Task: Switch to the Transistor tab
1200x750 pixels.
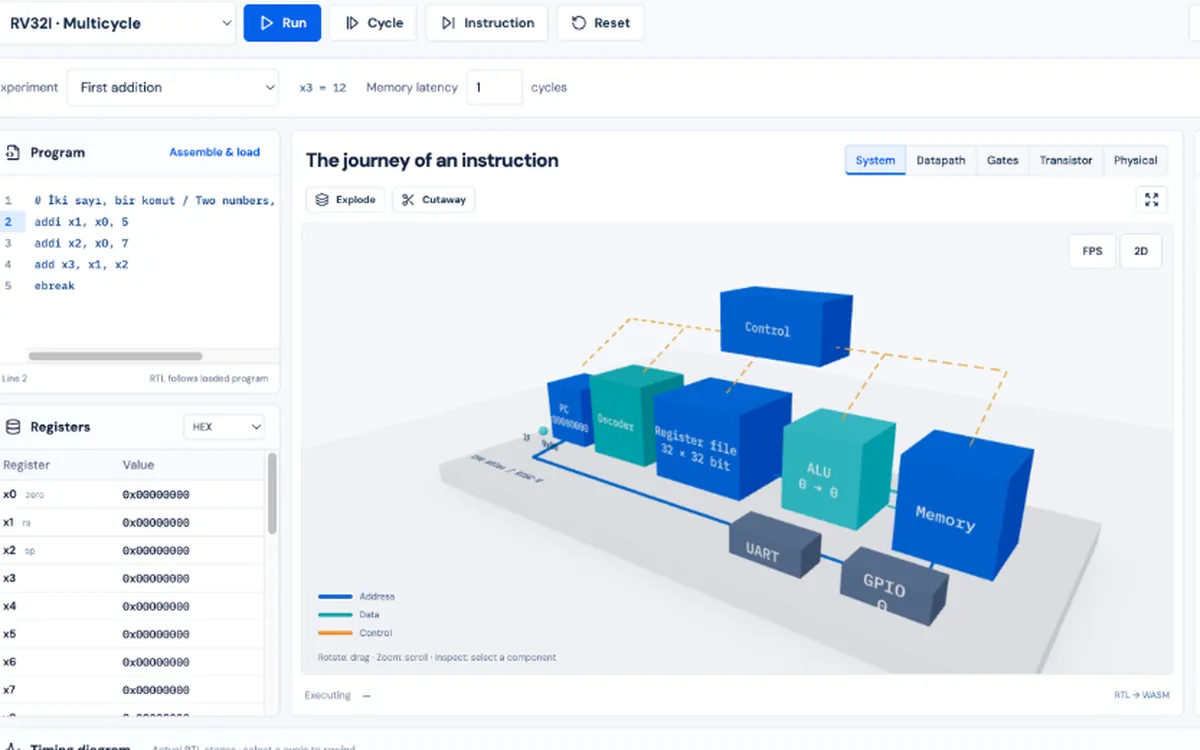Action: [1065, 160]
